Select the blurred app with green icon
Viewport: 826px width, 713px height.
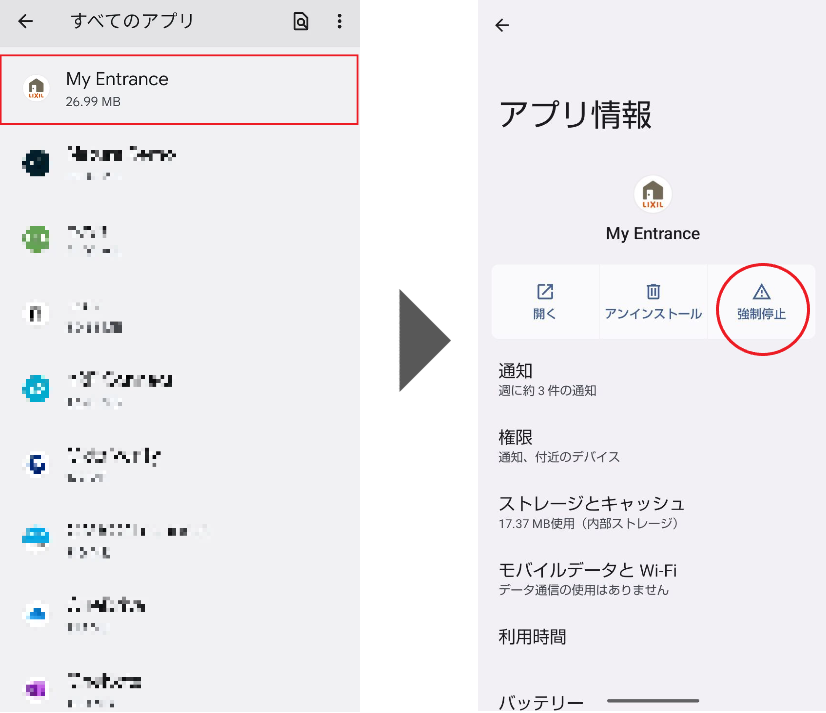point(179,239)
